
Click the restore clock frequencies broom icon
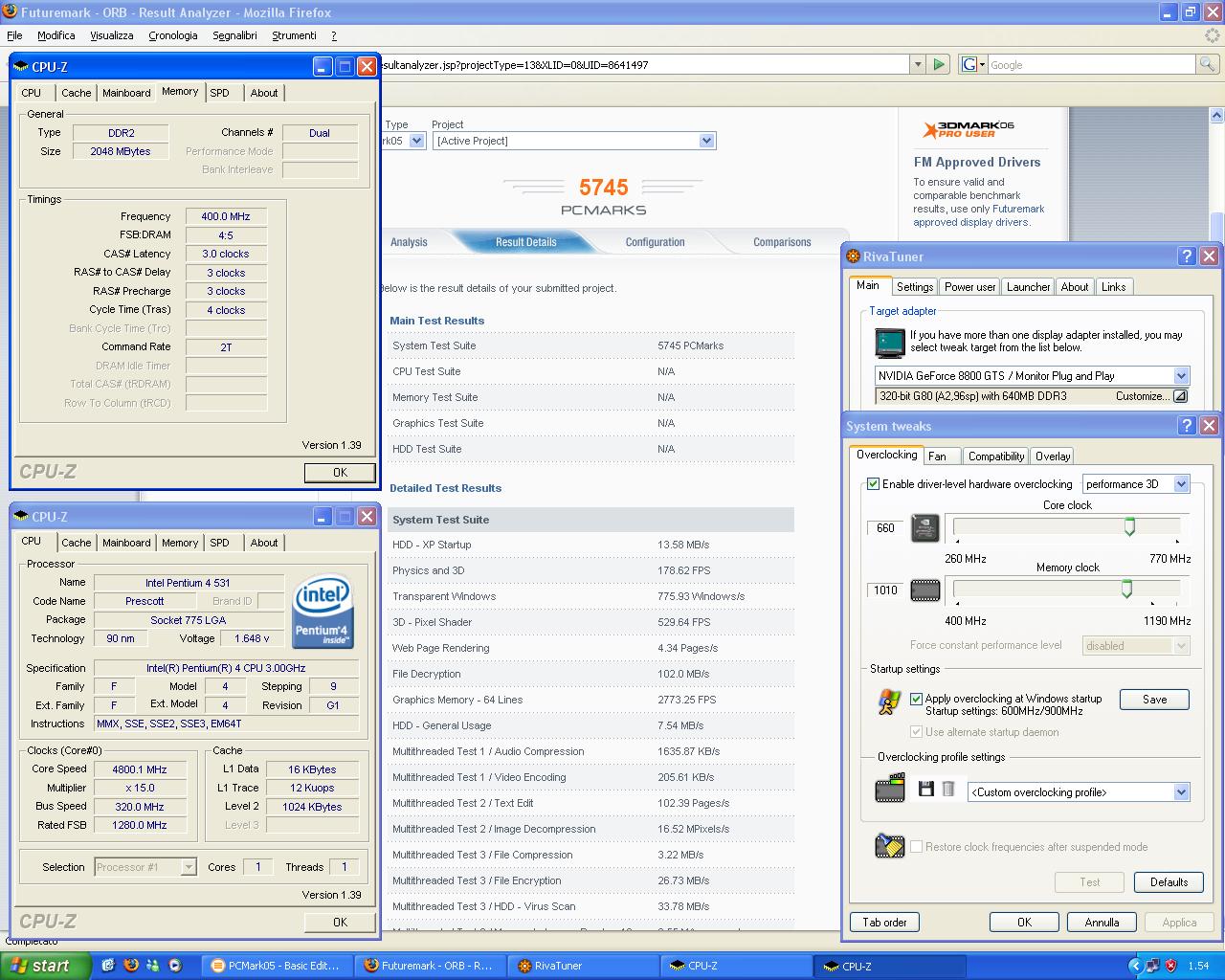(x=890, y=846)
